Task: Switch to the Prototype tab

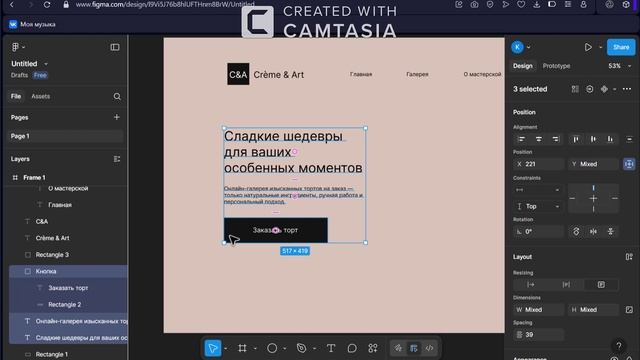Action: (x=556, y=66)
